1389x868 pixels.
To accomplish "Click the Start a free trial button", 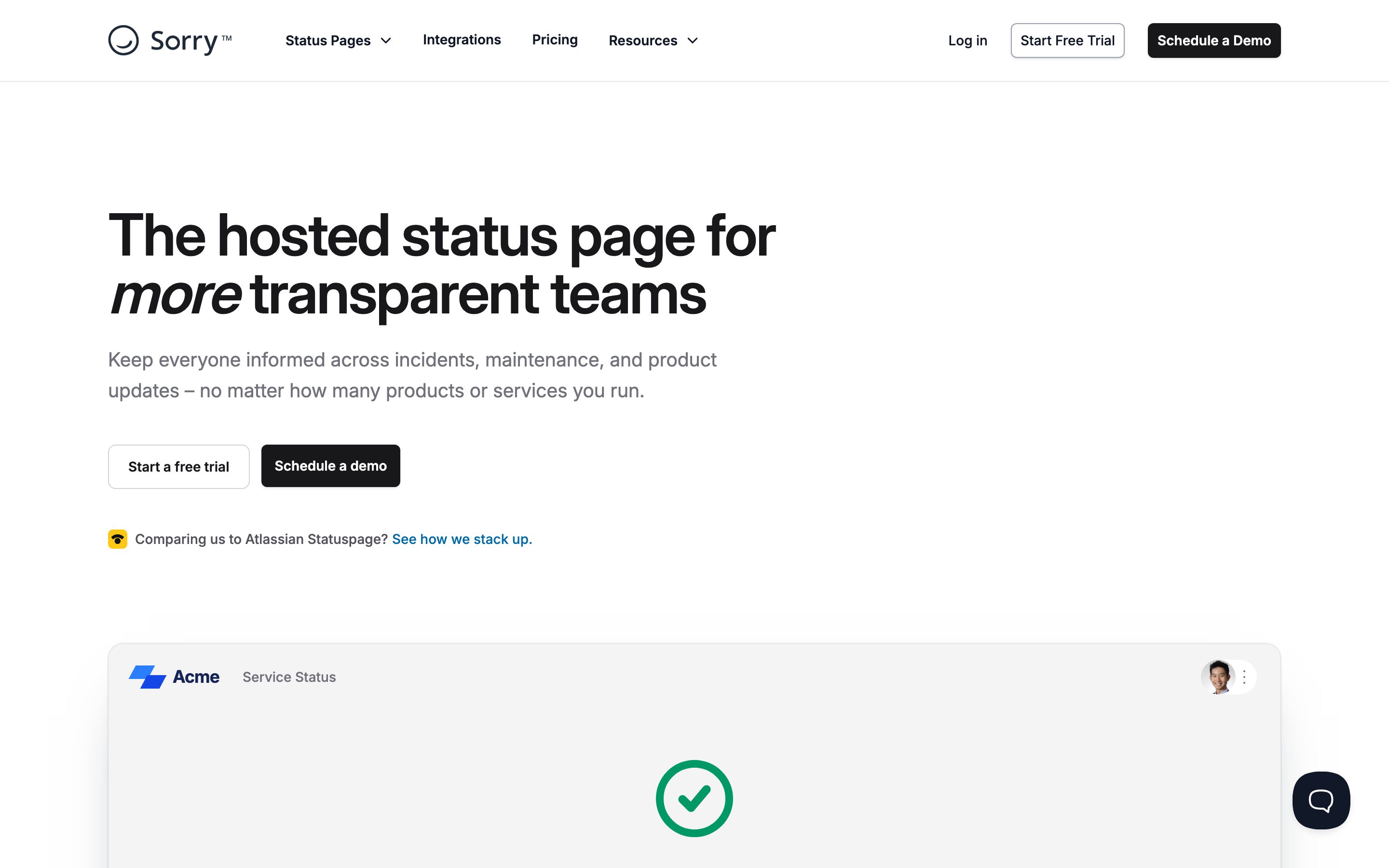I will pyautogui.click(x=178, y=466).
